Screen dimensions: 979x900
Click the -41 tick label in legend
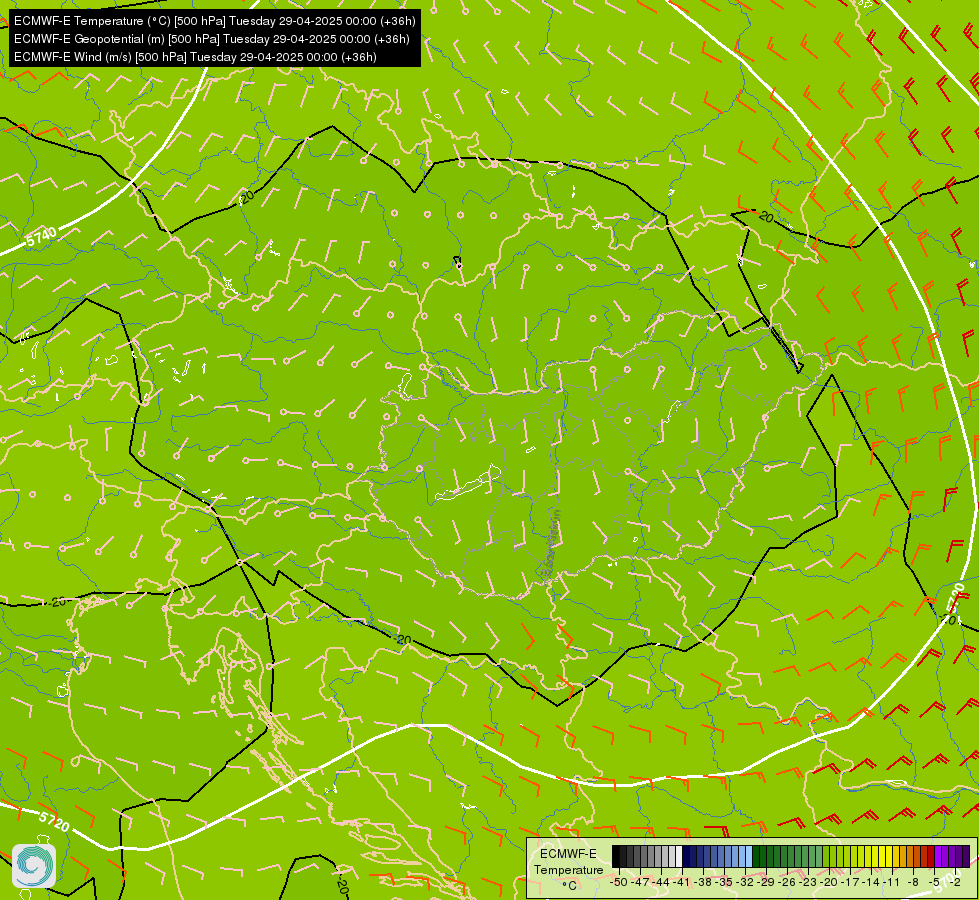pos(682,883)
